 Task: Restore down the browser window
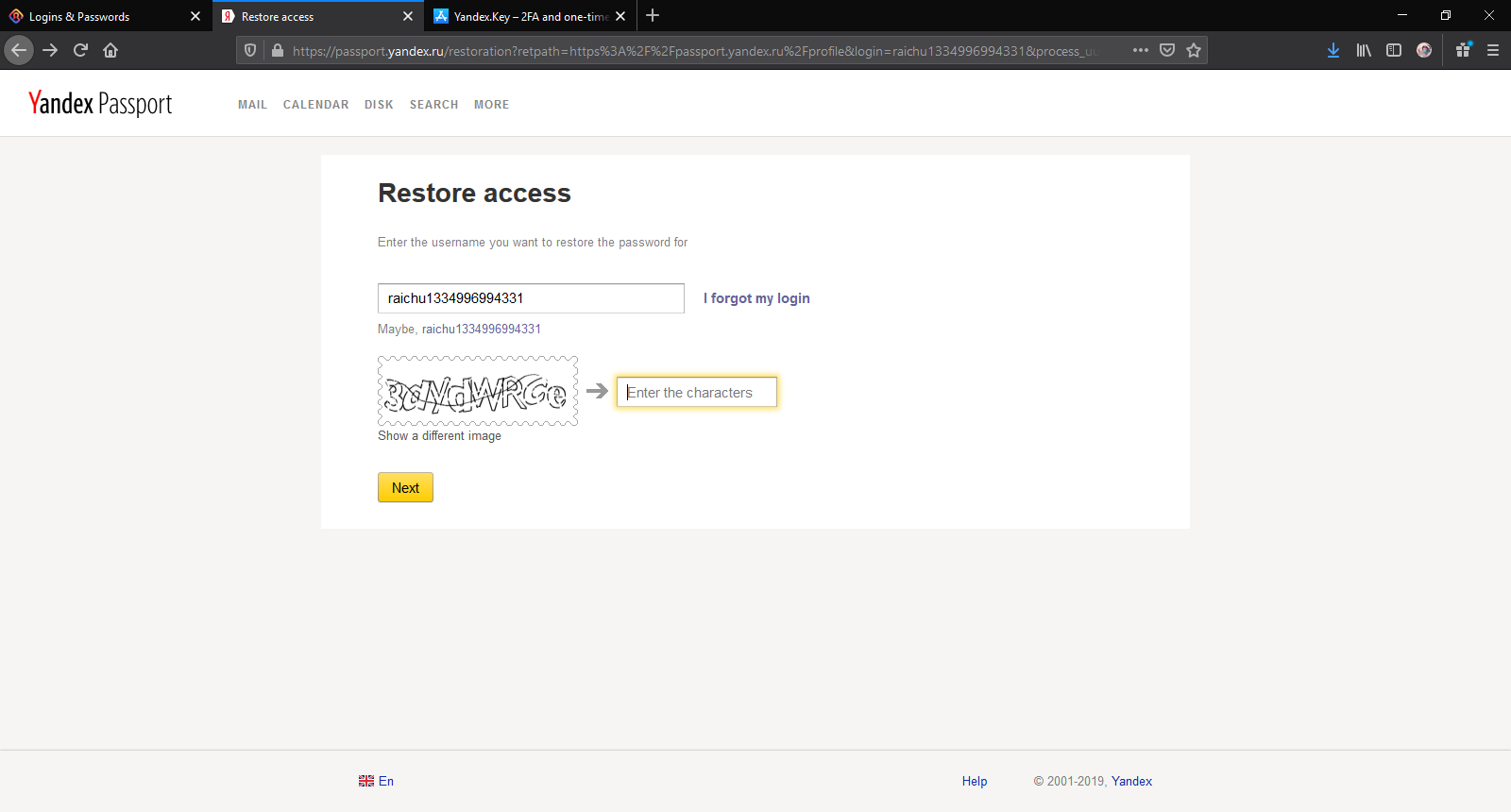(1446, 15)
